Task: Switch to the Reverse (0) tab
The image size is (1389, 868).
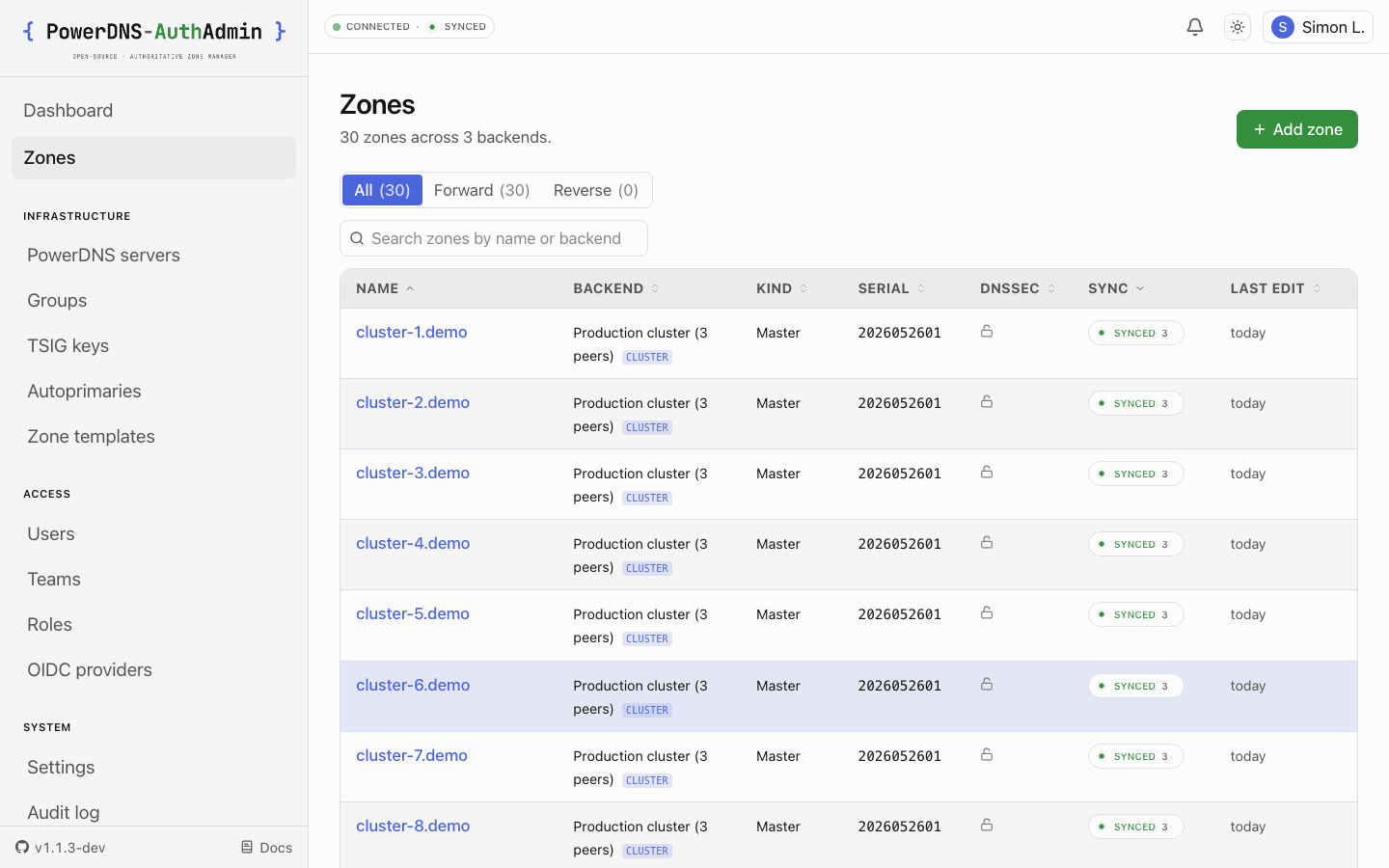Action: (x=596, y=190)
